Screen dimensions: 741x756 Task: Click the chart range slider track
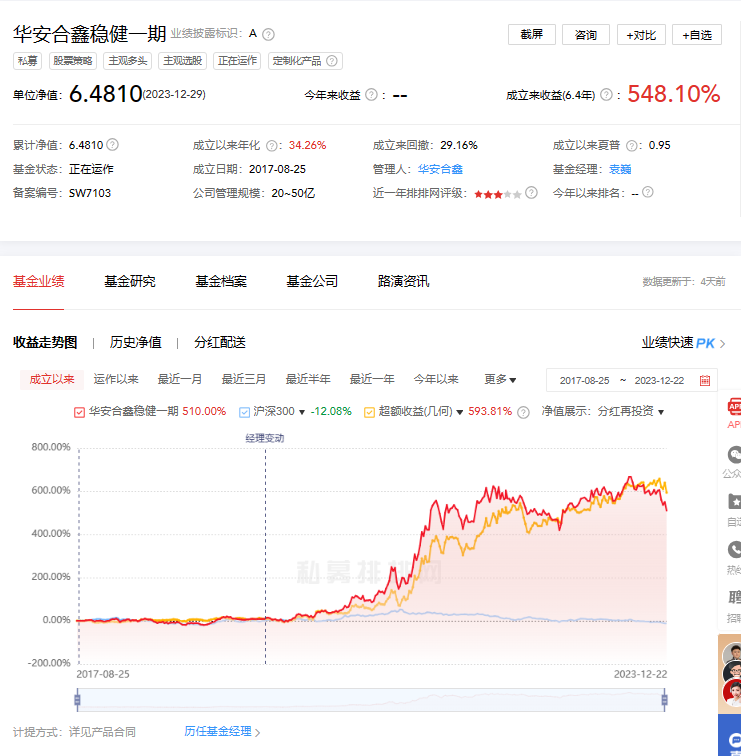tap(371, 700)
